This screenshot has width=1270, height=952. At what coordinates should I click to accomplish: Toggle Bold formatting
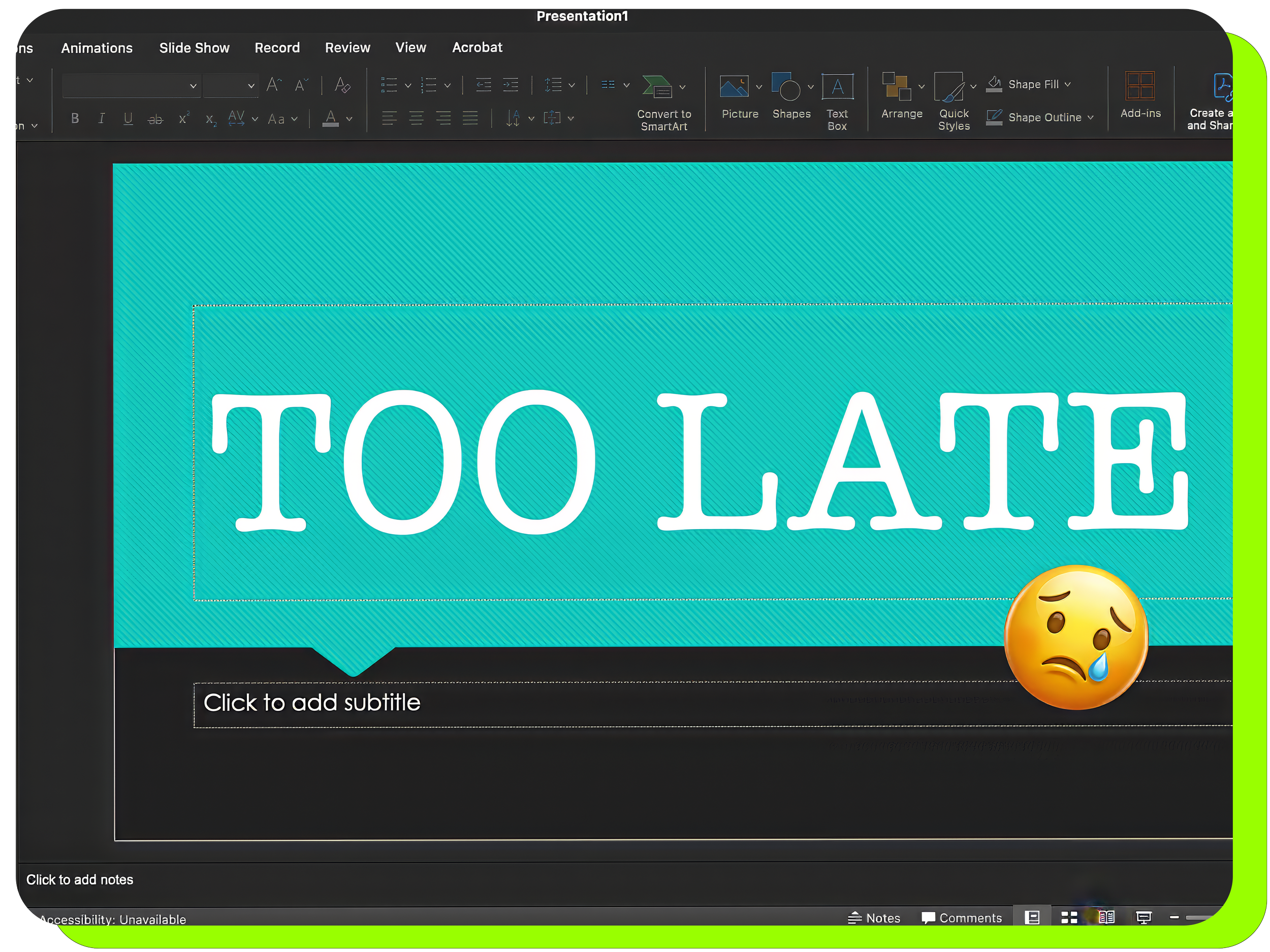coord(75,118)
